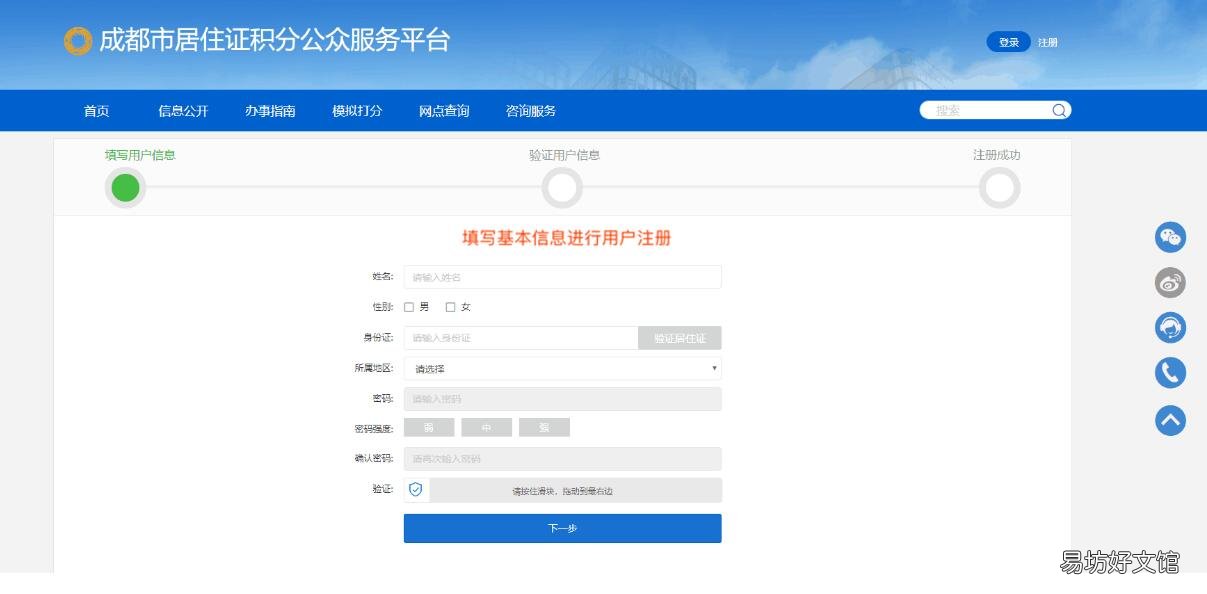Click the 登录 button
1207x594 pixels.
[1009, 42]
